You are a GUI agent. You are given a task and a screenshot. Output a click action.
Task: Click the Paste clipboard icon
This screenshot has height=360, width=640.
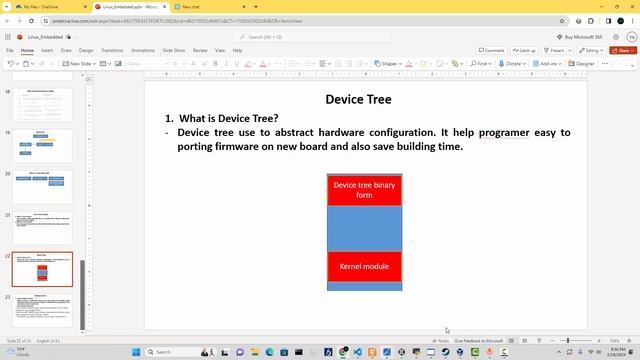pos(26,64)
